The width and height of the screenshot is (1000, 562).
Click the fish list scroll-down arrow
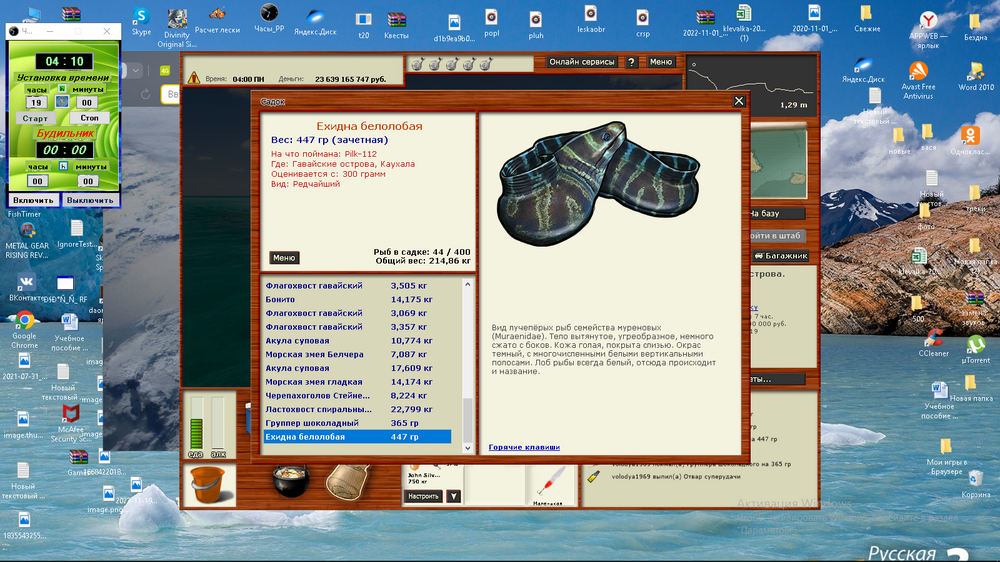[x=467, y=448]
